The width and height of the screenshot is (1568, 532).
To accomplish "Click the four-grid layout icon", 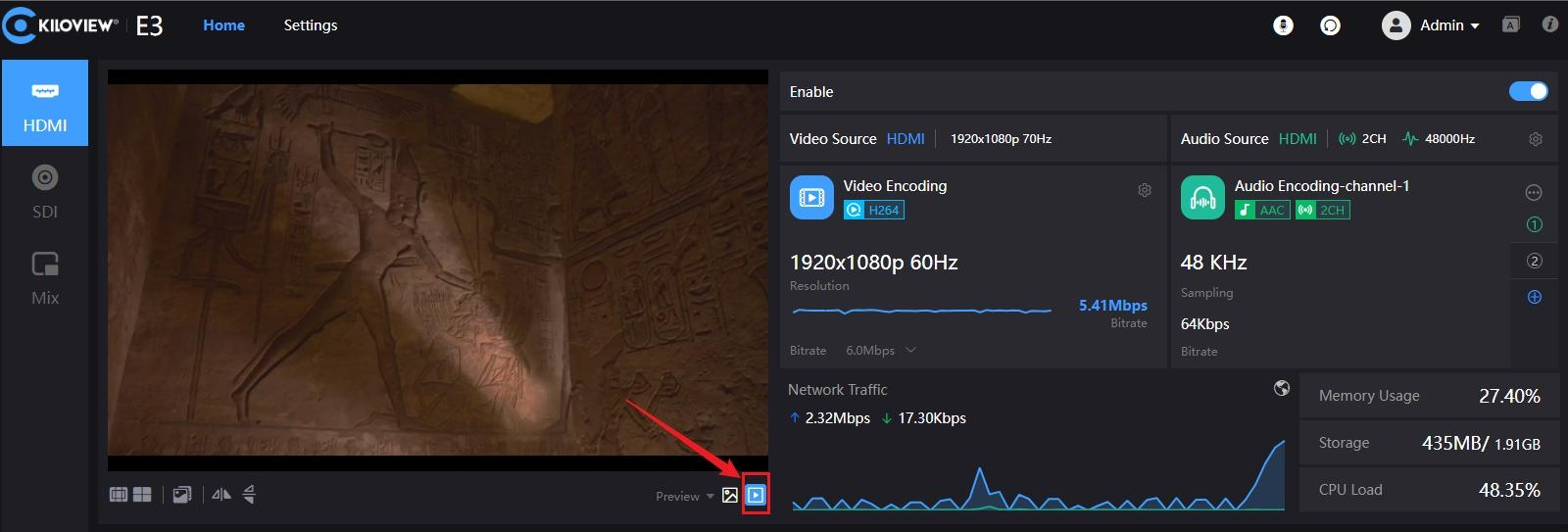I will point(142,495).
